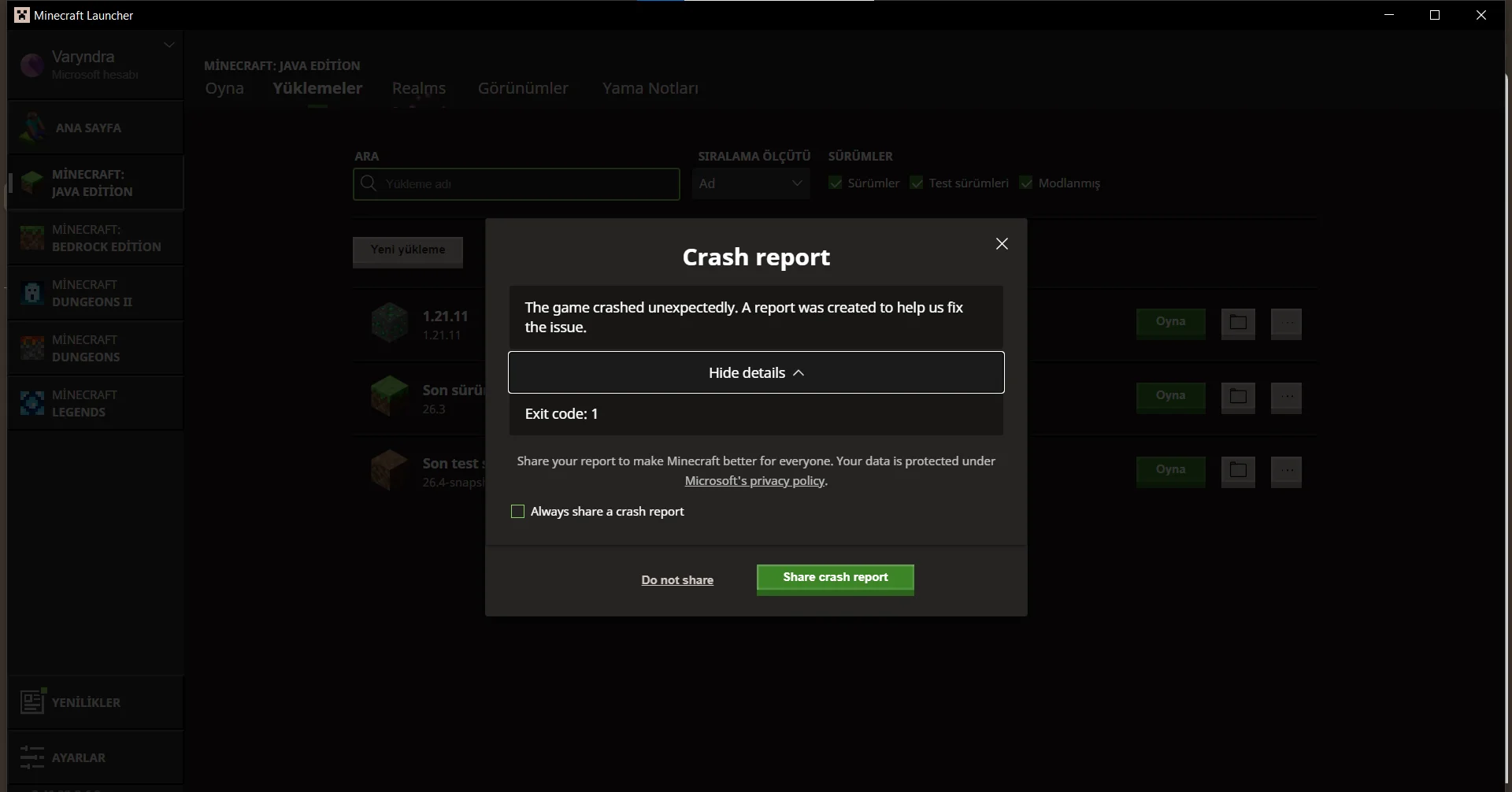This screenshot has height=792, width=1512.
Task: Open more options for 26.4-snapshot installation
Action: tap(1287, 471)
